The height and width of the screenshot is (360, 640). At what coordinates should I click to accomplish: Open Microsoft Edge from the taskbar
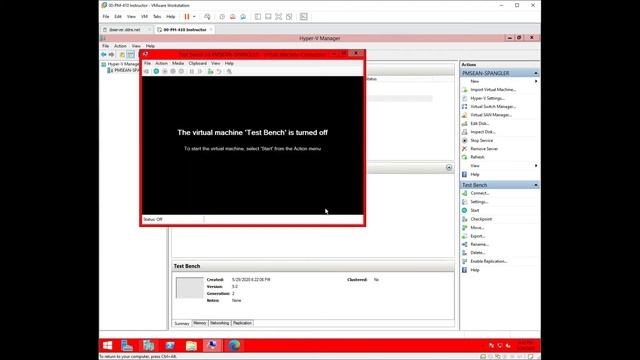[234, 345]
